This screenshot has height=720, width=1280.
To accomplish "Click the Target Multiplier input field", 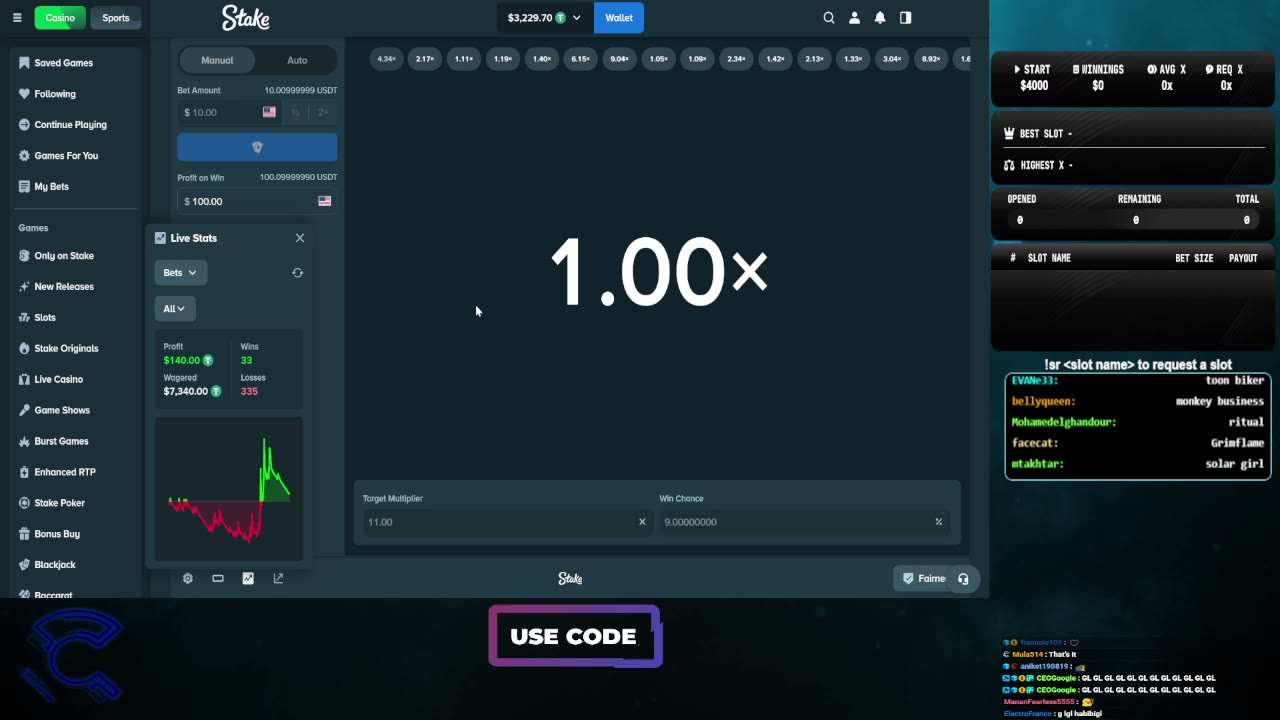I will (x=507, y=522).
